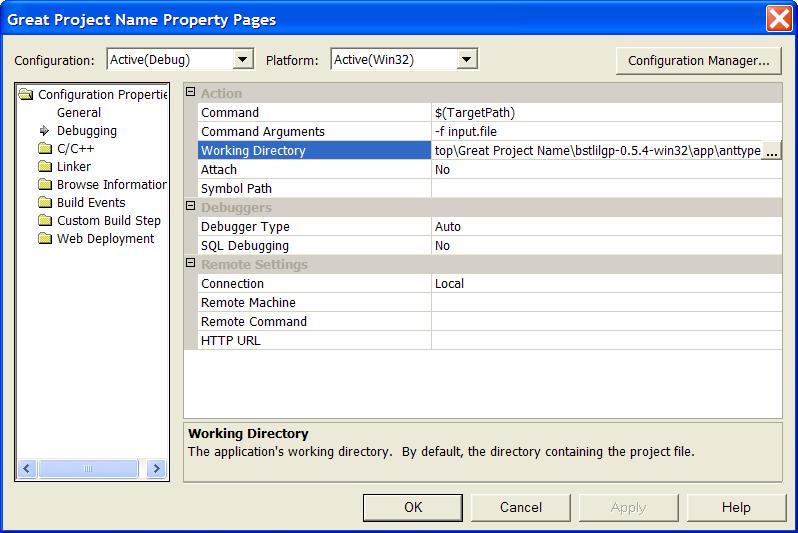Click the C/C++ folder icon
798x533 pixels.
point(45,149)
